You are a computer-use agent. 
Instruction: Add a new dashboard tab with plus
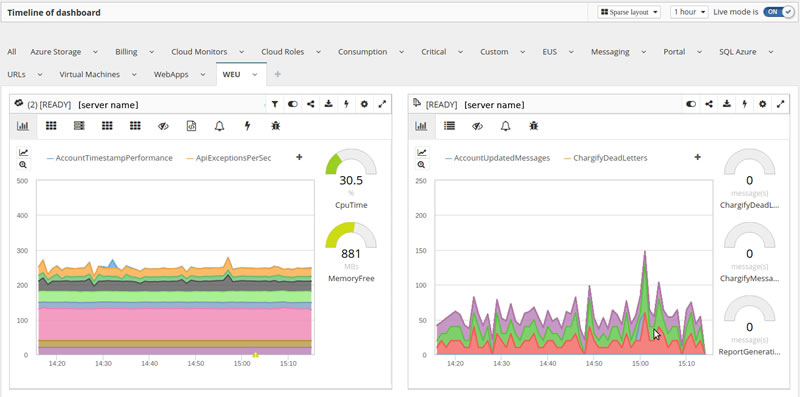[278, 75]
